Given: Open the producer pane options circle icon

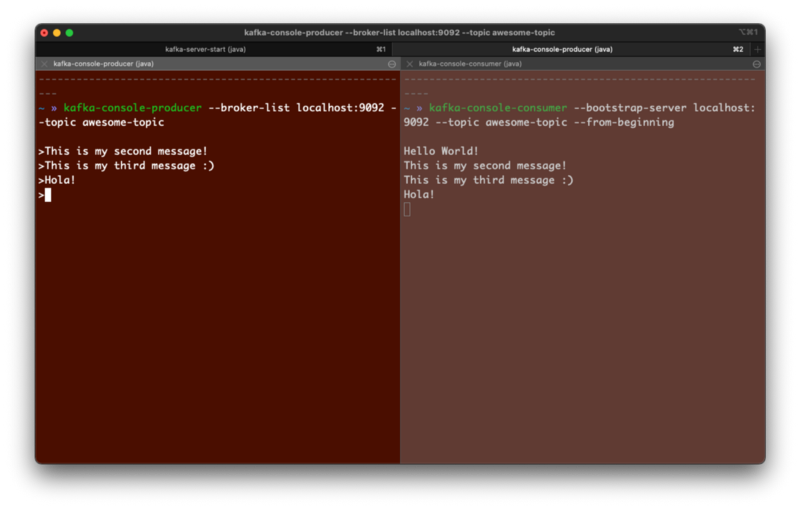Looking at the screenshot, I should [x=392, y=64].
